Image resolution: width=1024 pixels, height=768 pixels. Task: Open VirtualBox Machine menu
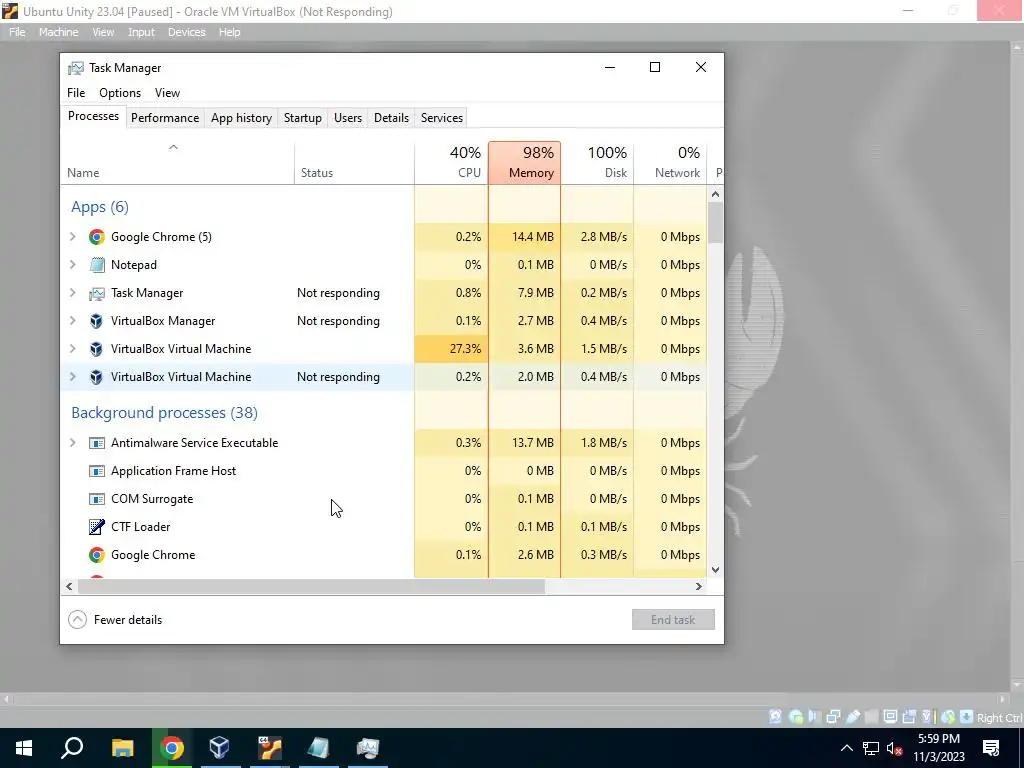click(x=58, y=32)
